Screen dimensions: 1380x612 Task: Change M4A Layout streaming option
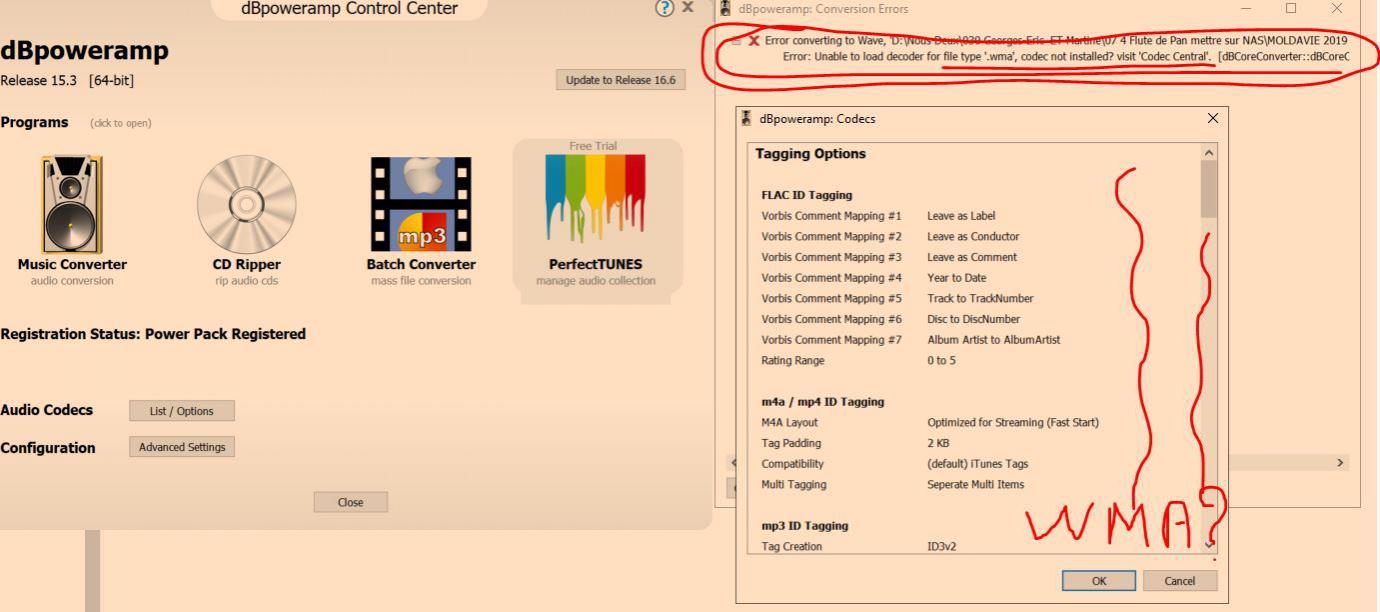pos(1012,423)
